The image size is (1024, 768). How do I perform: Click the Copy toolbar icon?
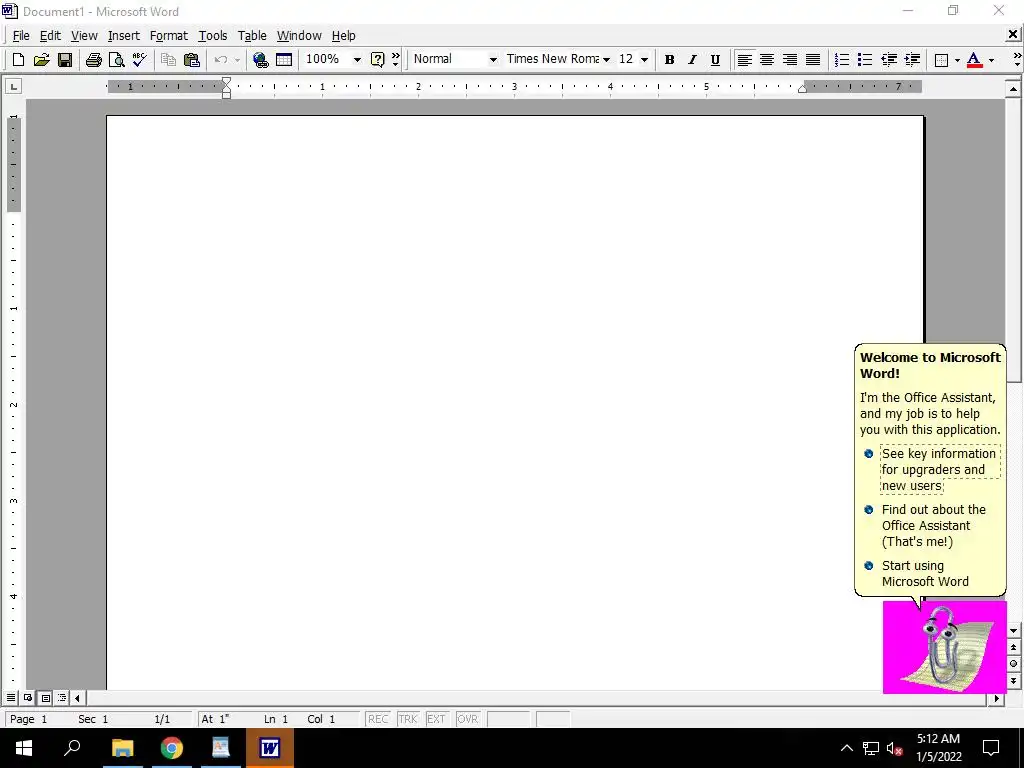point(168,60)
